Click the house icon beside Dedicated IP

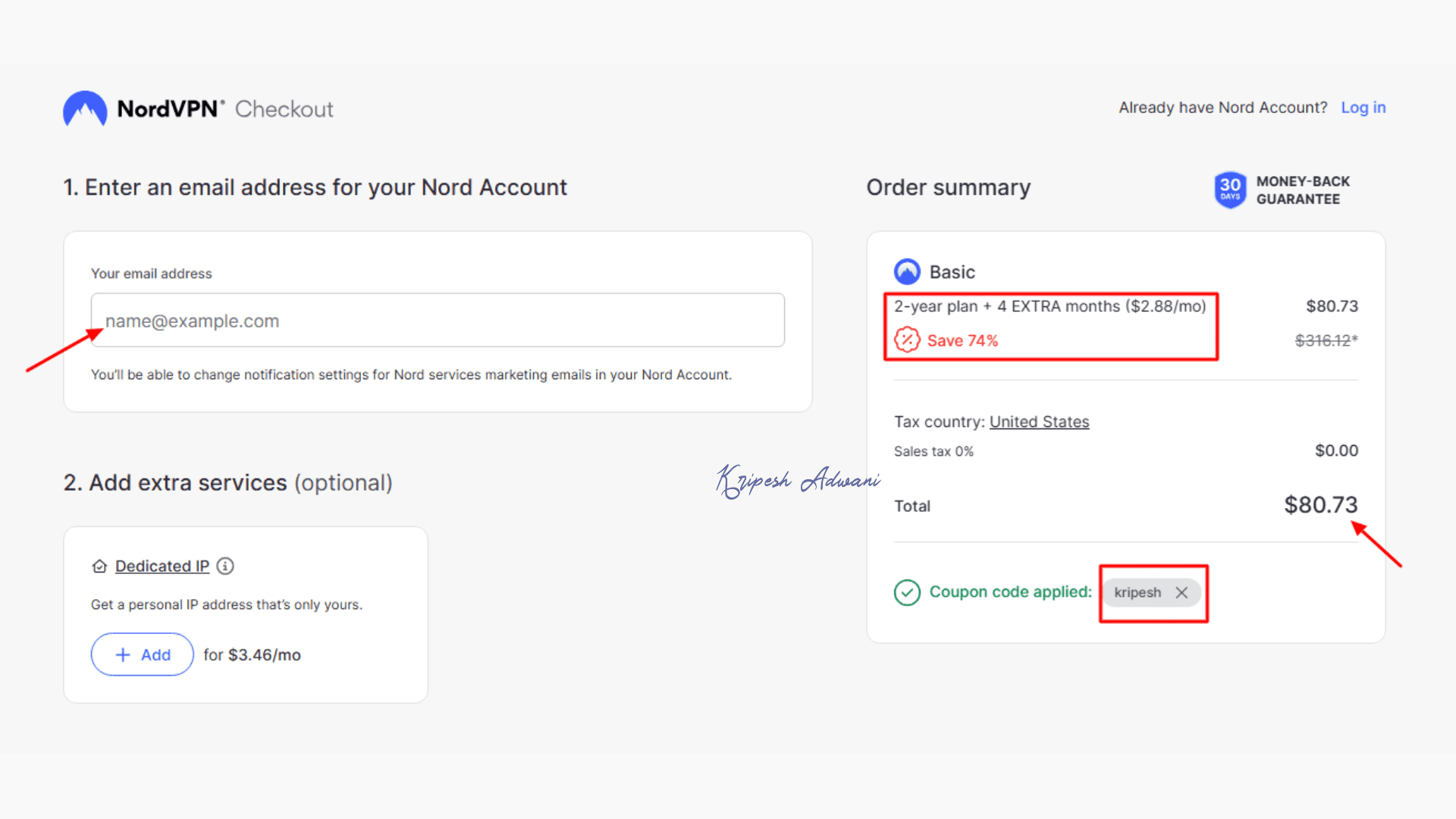[x=99, y=566]
